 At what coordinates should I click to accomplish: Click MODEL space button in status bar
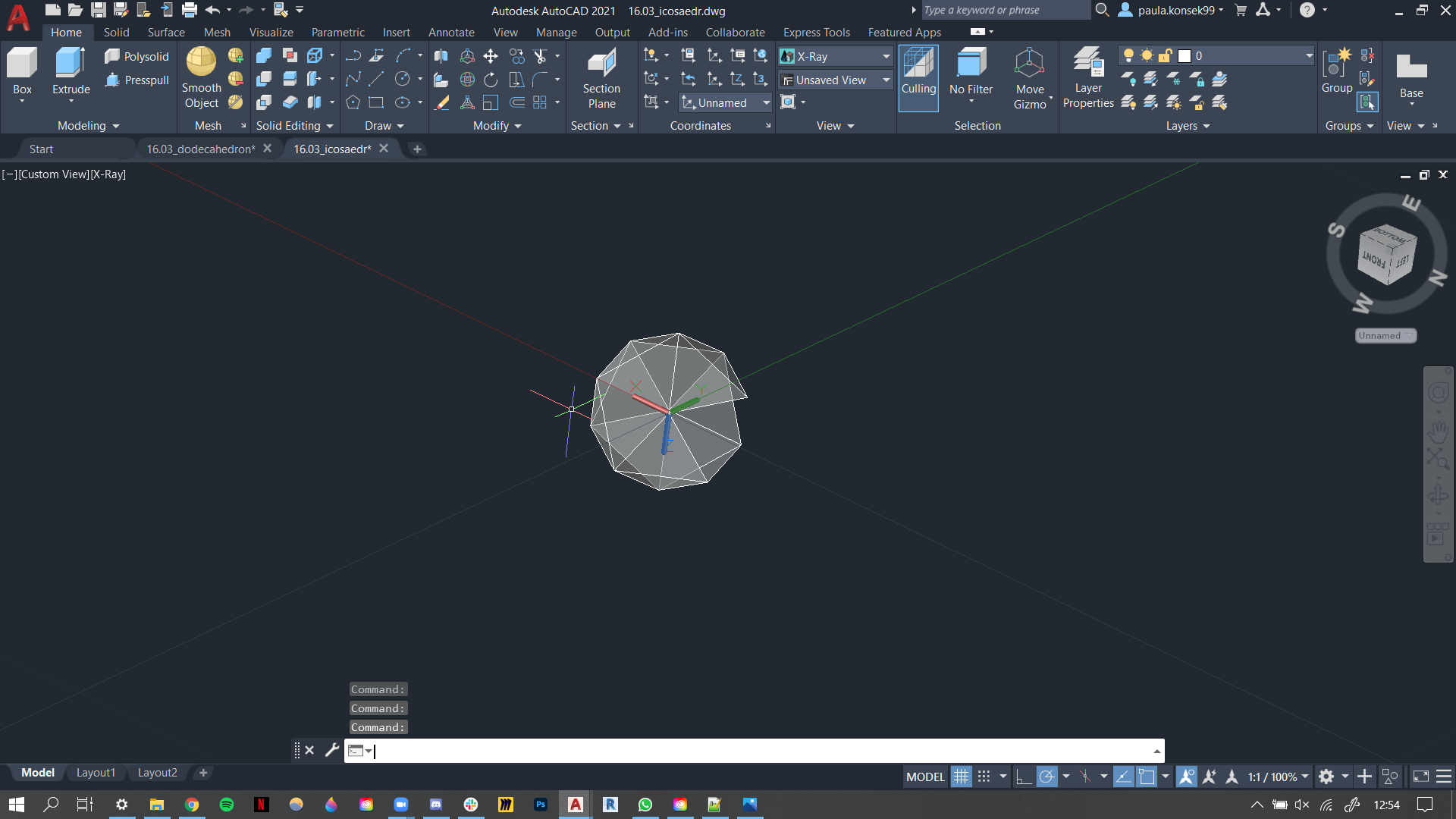(x=925, y=777)
